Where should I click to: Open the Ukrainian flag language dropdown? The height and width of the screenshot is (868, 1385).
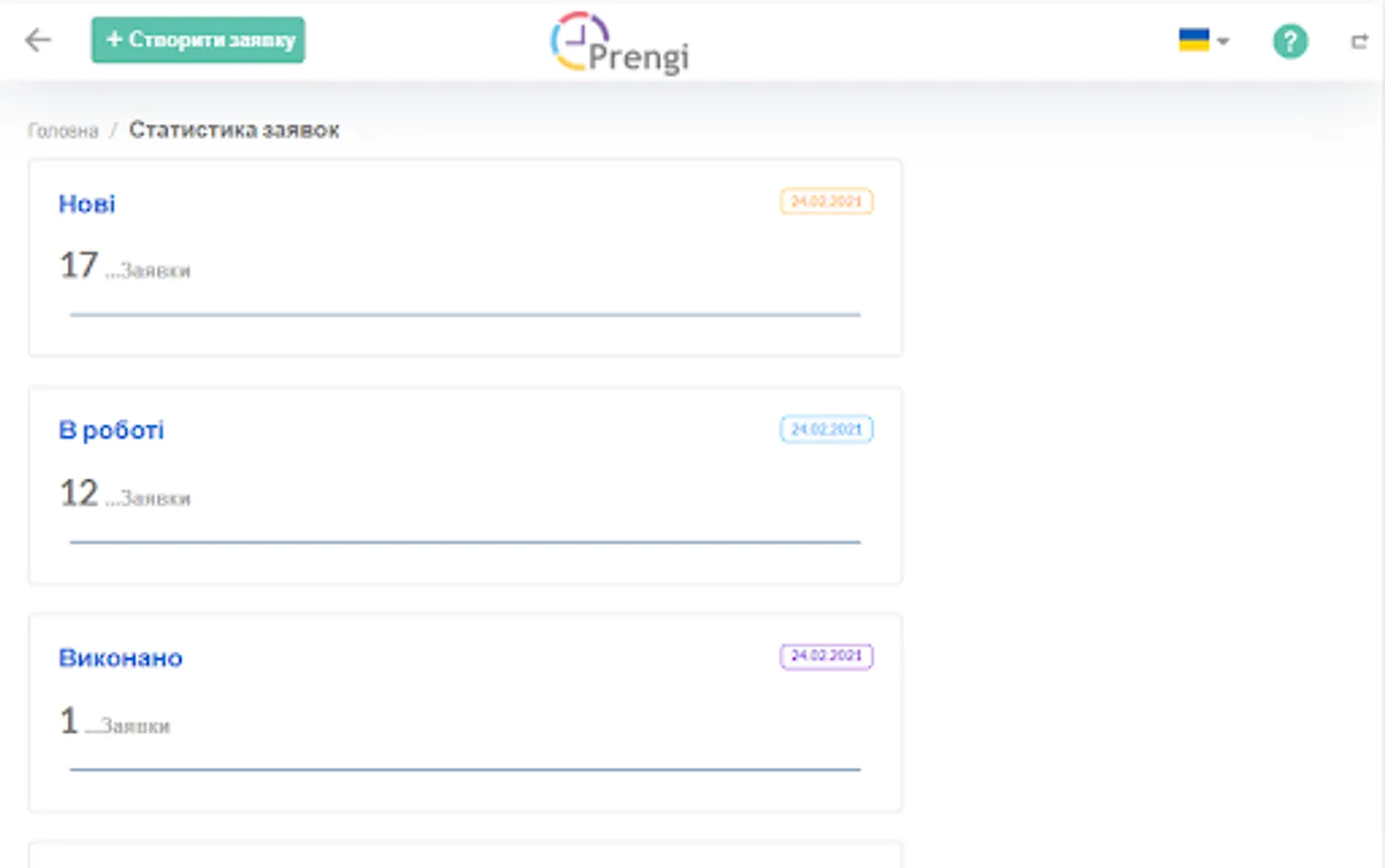pyautogui.click(x=1204, y=41)
